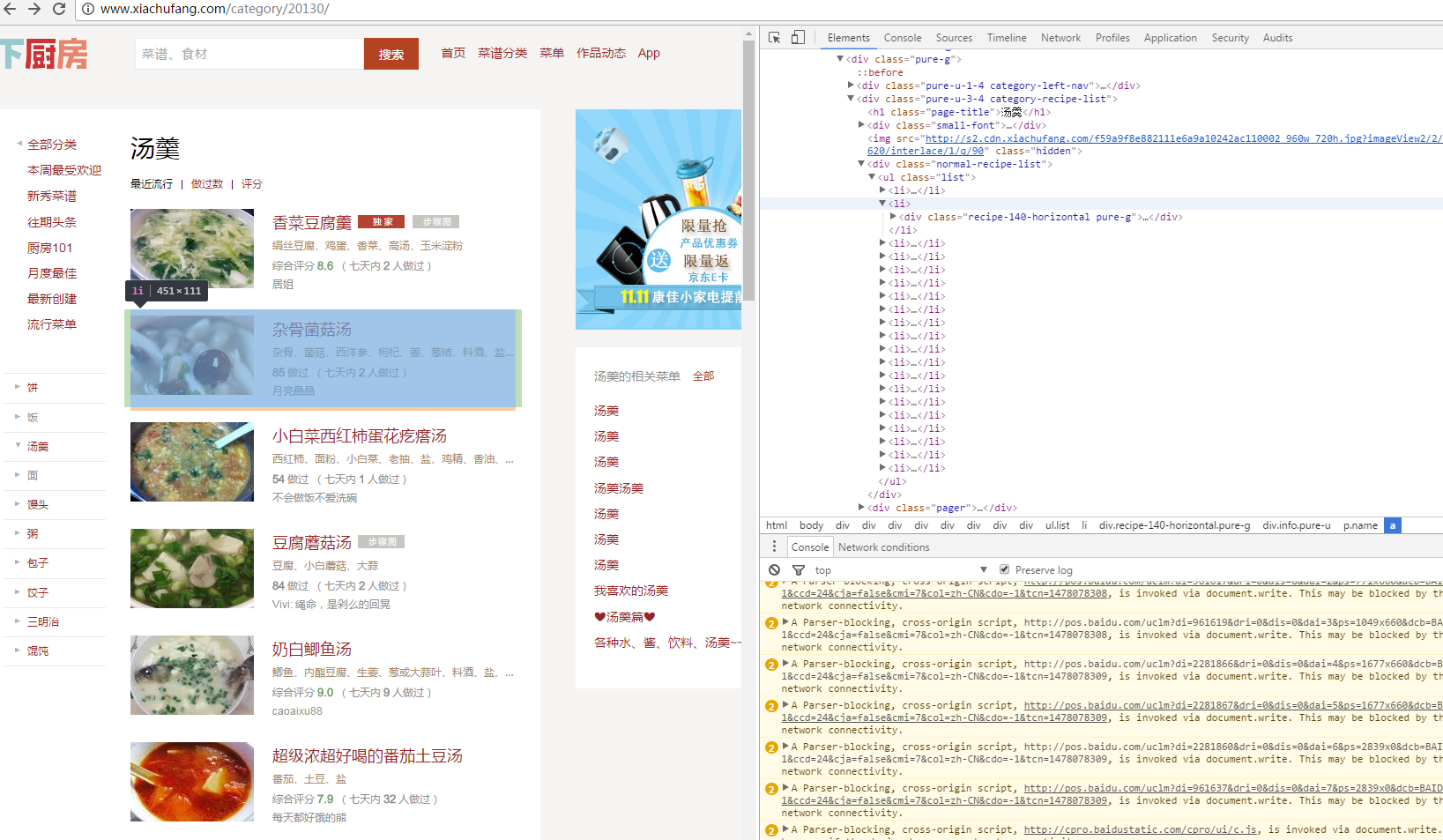Select the inspect element tool in DevTools
This screenshot has height=840, width=1443.
point(776,37)
